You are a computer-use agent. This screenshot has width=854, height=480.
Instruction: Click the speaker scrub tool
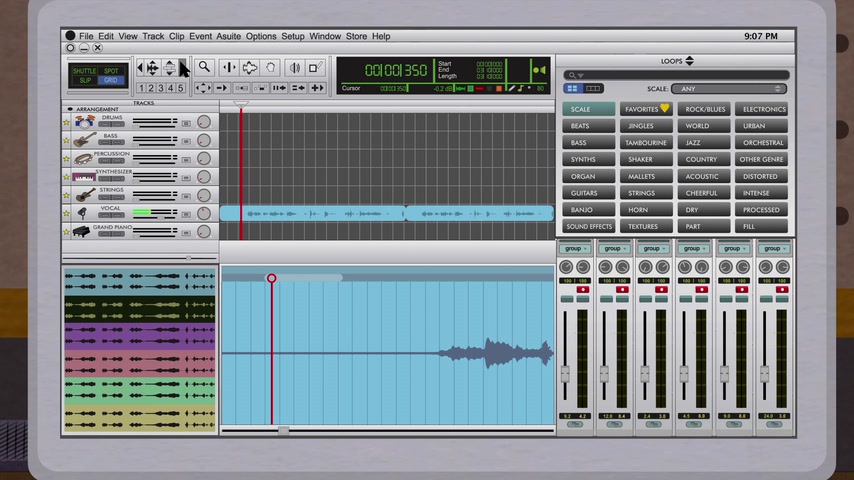click(x=294, y=67)
